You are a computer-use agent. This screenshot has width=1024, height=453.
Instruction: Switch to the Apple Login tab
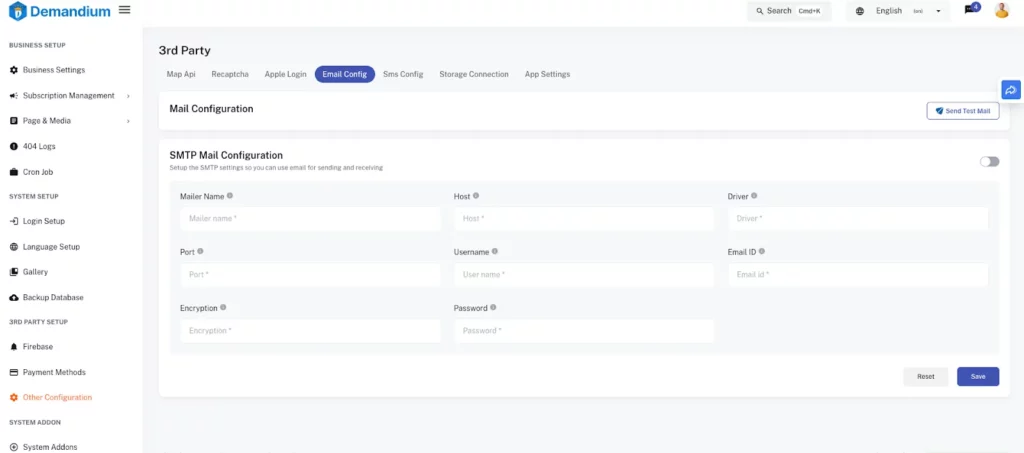pyautogui.click(x=285, y=74)
